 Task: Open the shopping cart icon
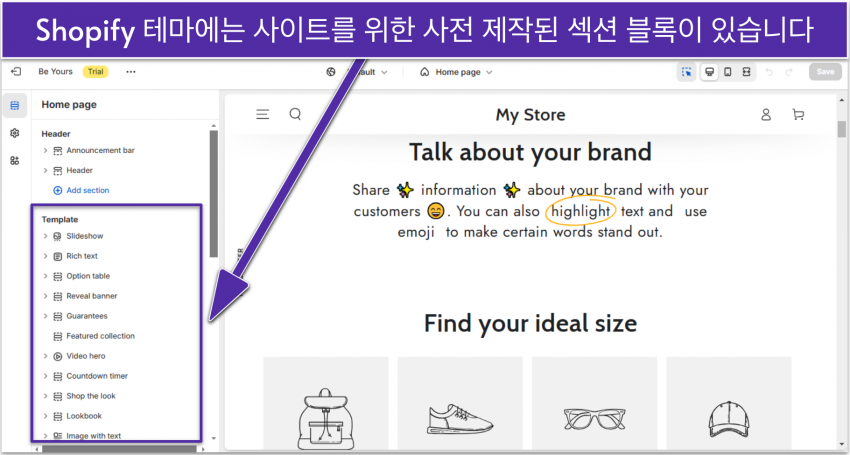(798, 115)
